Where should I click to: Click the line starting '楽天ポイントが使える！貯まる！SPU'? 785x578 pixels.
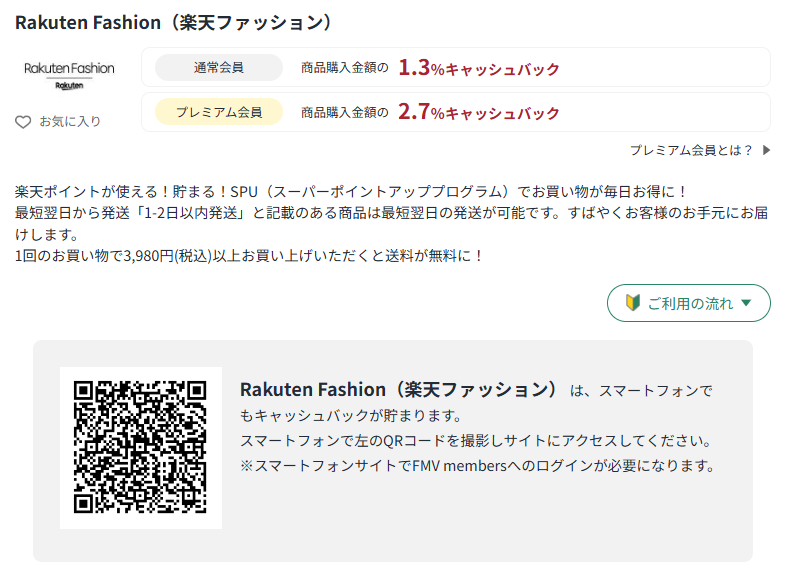(351, 192)
